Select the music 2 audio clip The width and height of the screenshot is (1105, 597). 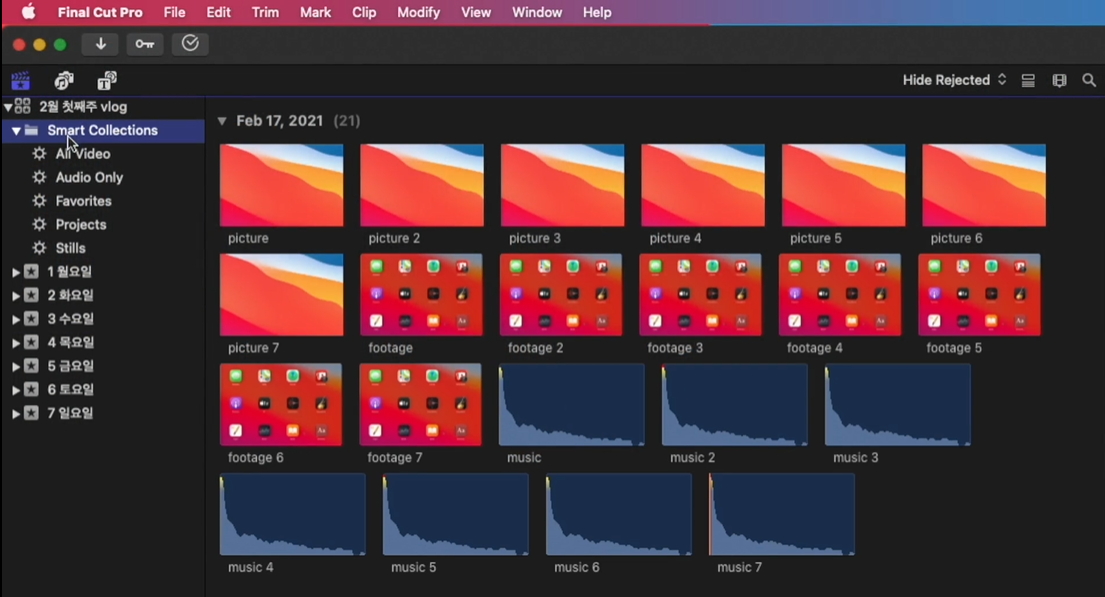[x=734, y=405]
